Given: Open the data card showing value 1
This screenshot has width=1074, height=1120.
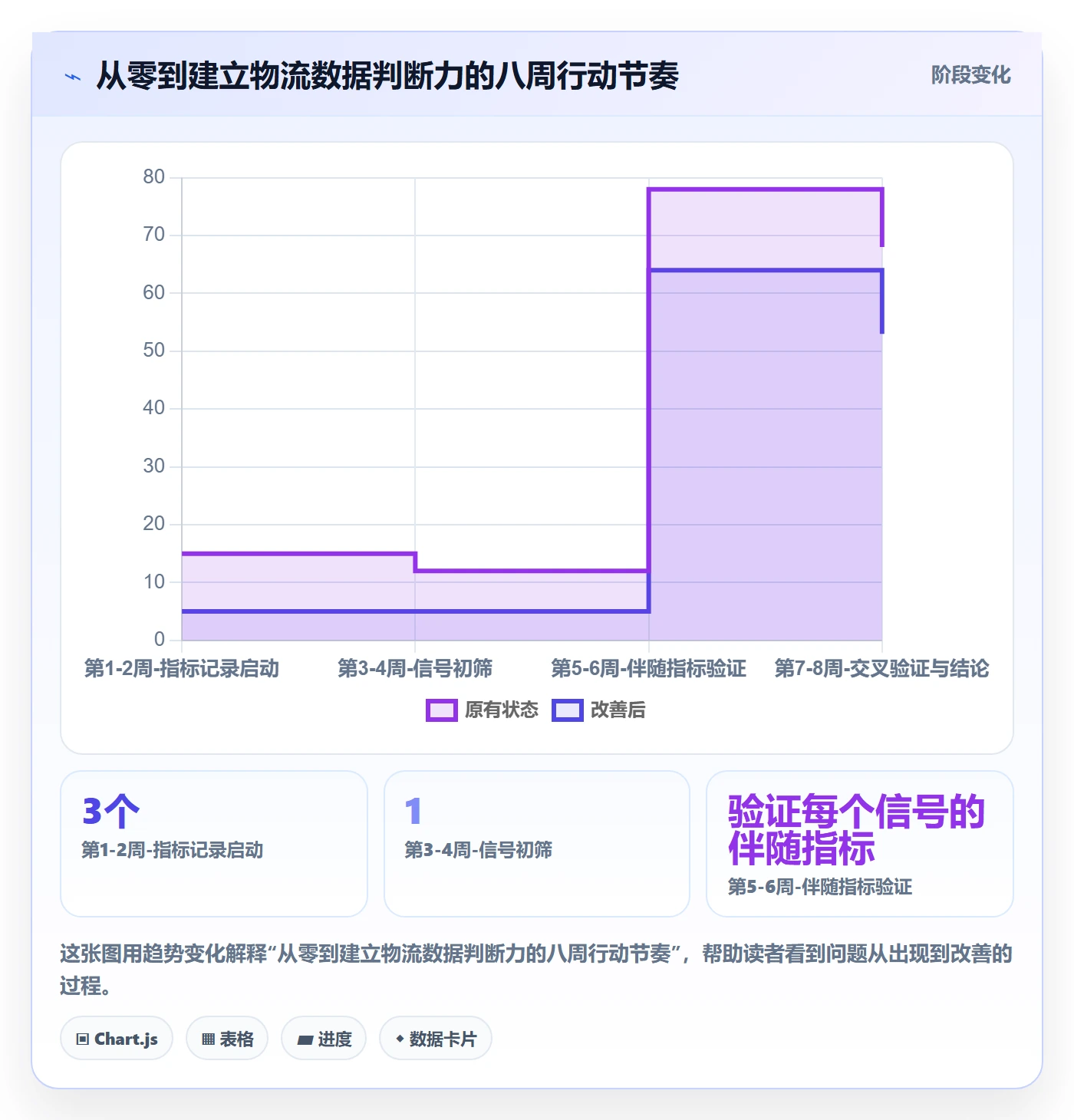Looking at the screenshot, I should 537,844.
